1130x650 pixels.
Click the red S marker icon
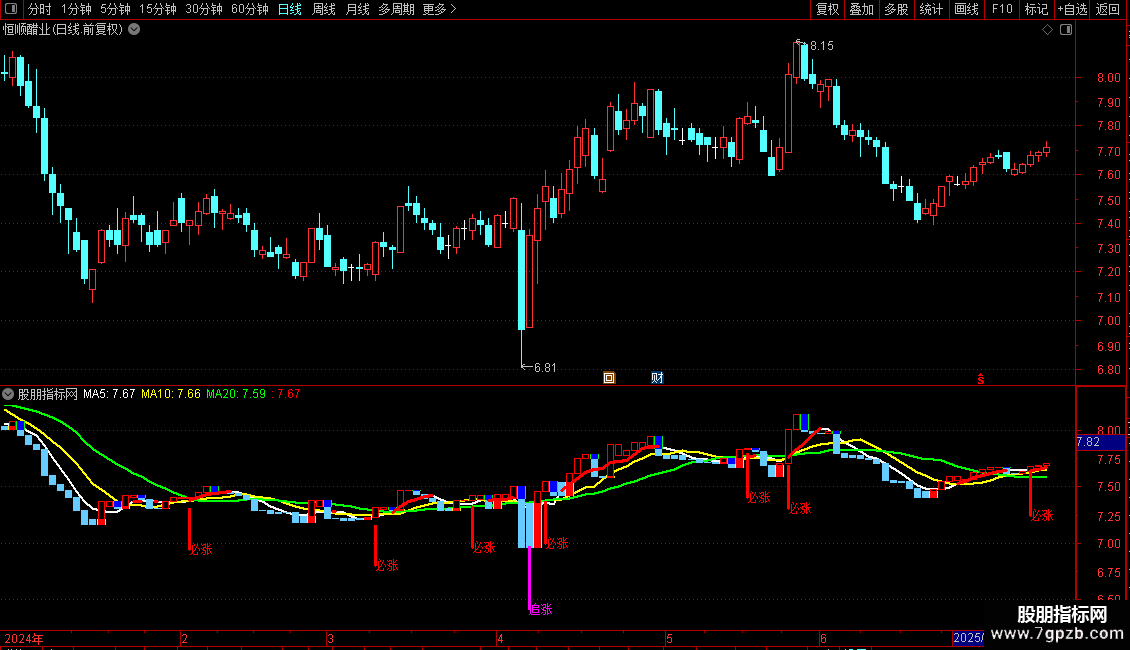[981, 379]
